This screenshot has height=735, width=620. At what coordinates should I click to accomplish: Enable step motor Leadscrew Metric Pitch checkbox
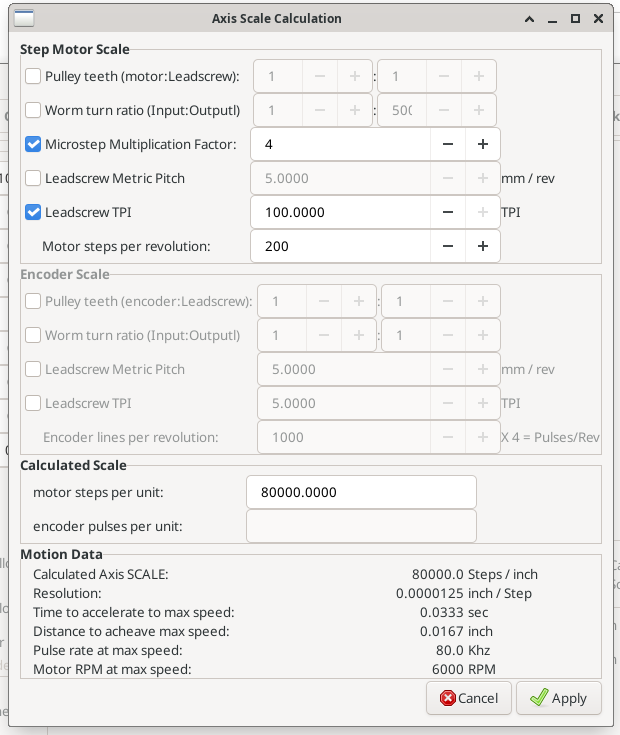[33, 178]
